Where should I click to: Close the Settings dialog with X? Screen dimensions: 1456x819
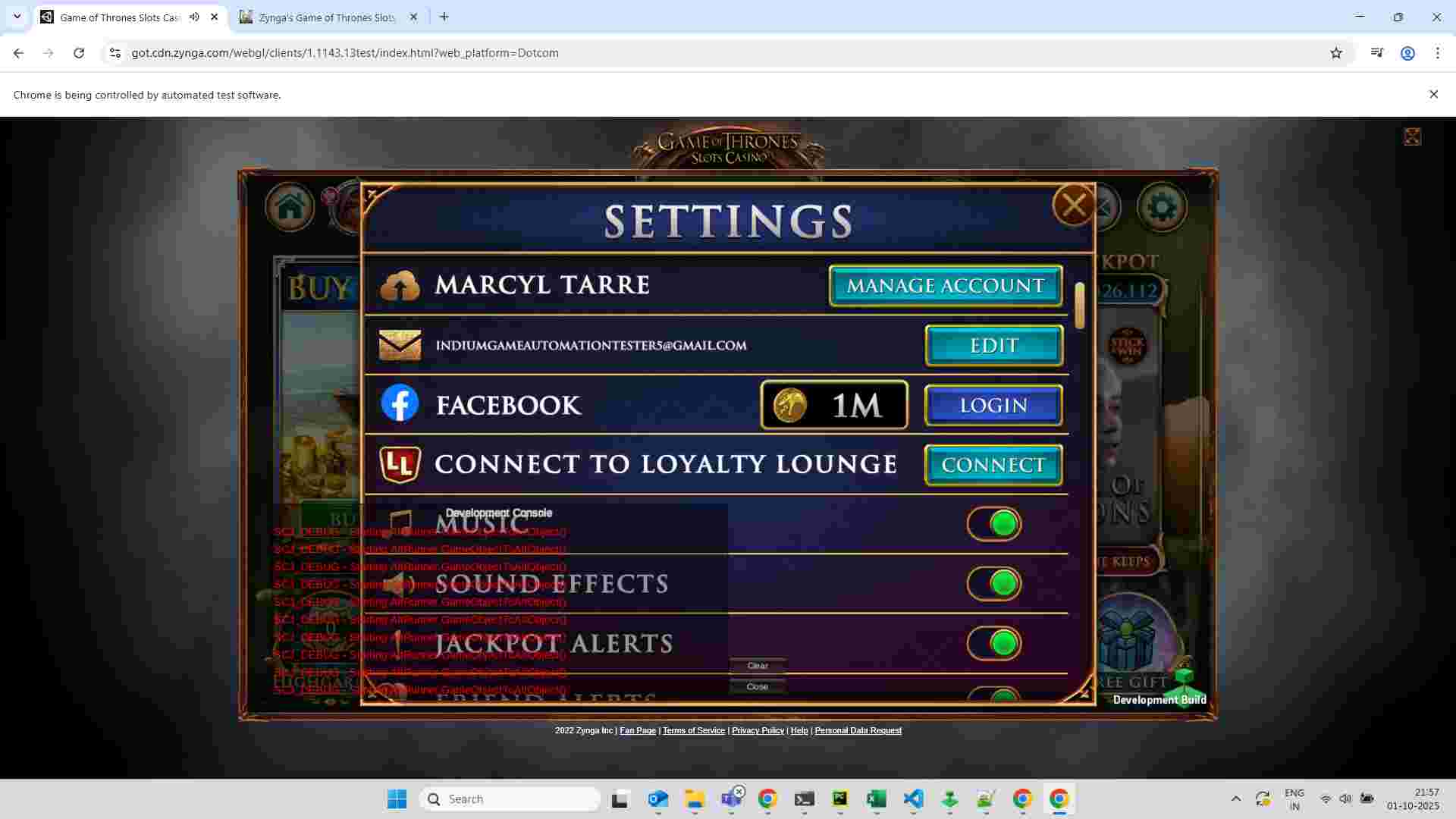(x=1073, y=205)
